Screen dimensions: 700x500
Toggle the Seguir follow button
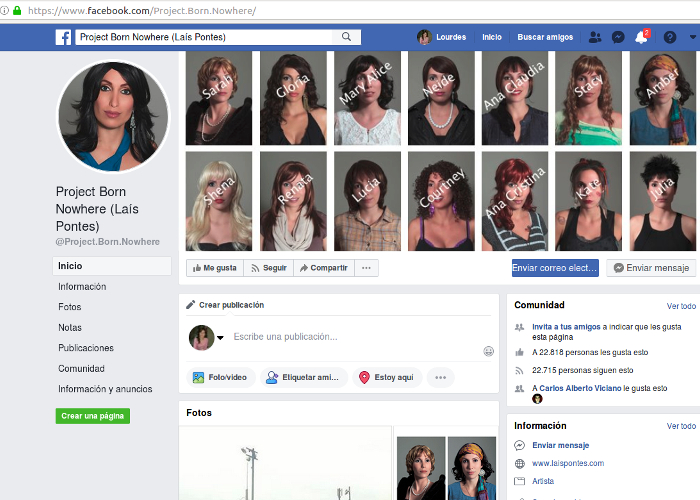269,268
